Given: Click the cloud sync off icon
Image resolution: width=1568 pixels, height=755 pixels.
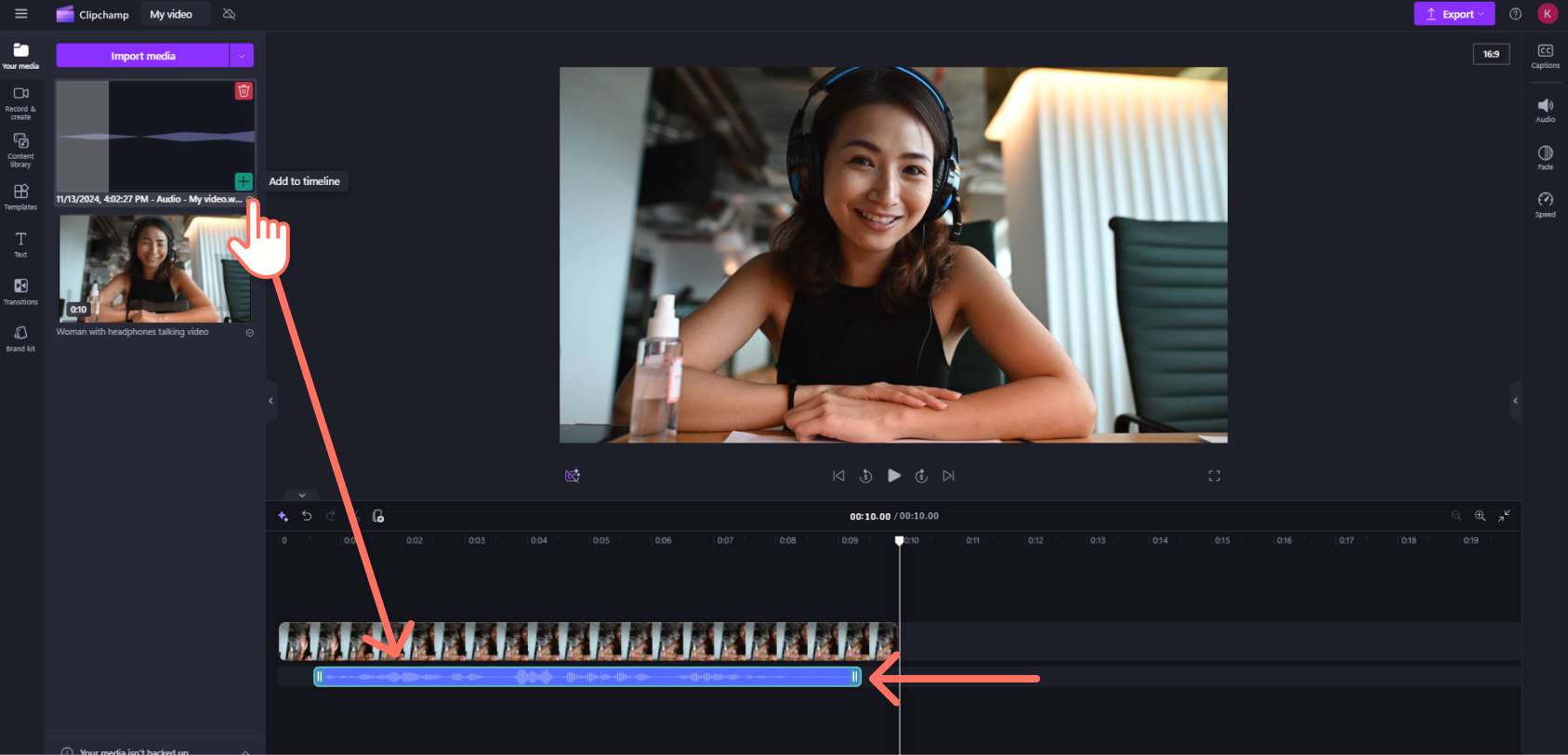Looking at the screenshot, I should point(229,14).
